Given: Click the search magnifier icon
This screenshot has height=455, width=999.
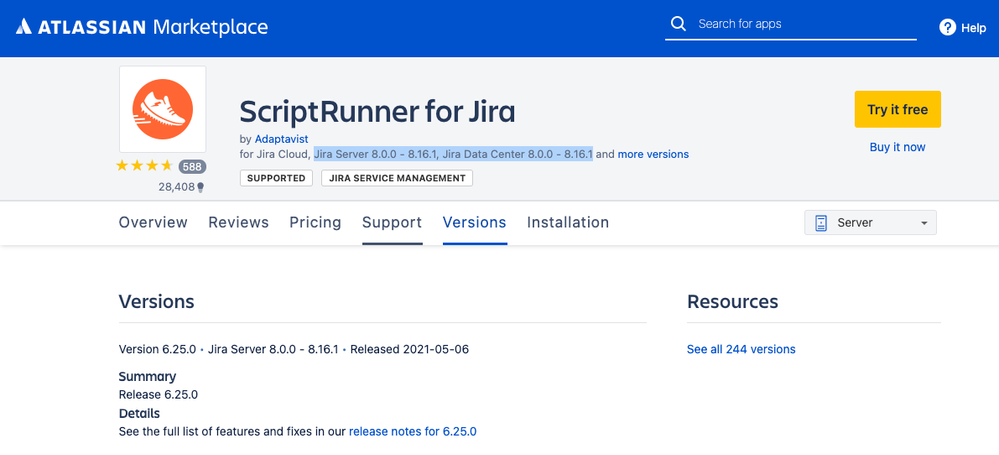Looking at the screenshot, I should coord(679,24).
